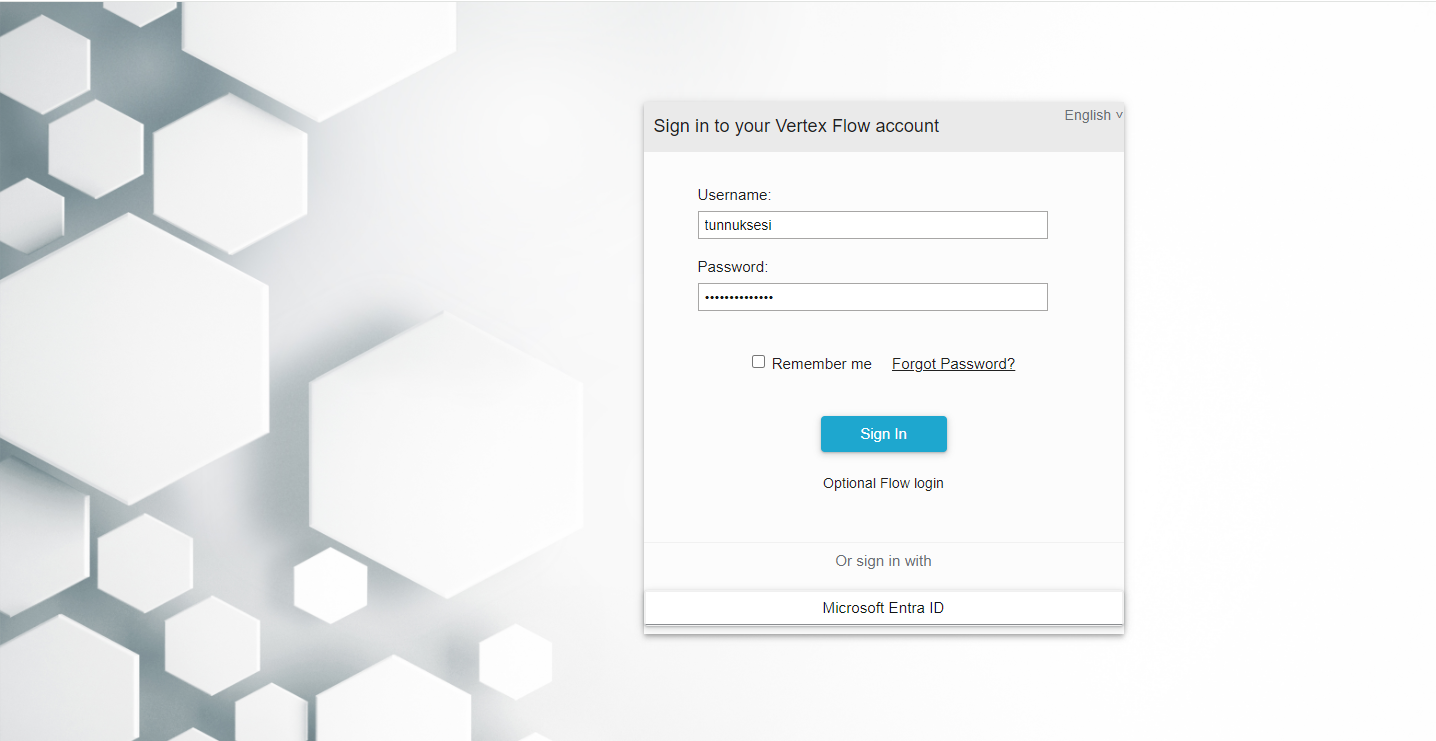Click the 'Sign in to your Vertex Flow account' heading
1436x741 pixels.
796,126
